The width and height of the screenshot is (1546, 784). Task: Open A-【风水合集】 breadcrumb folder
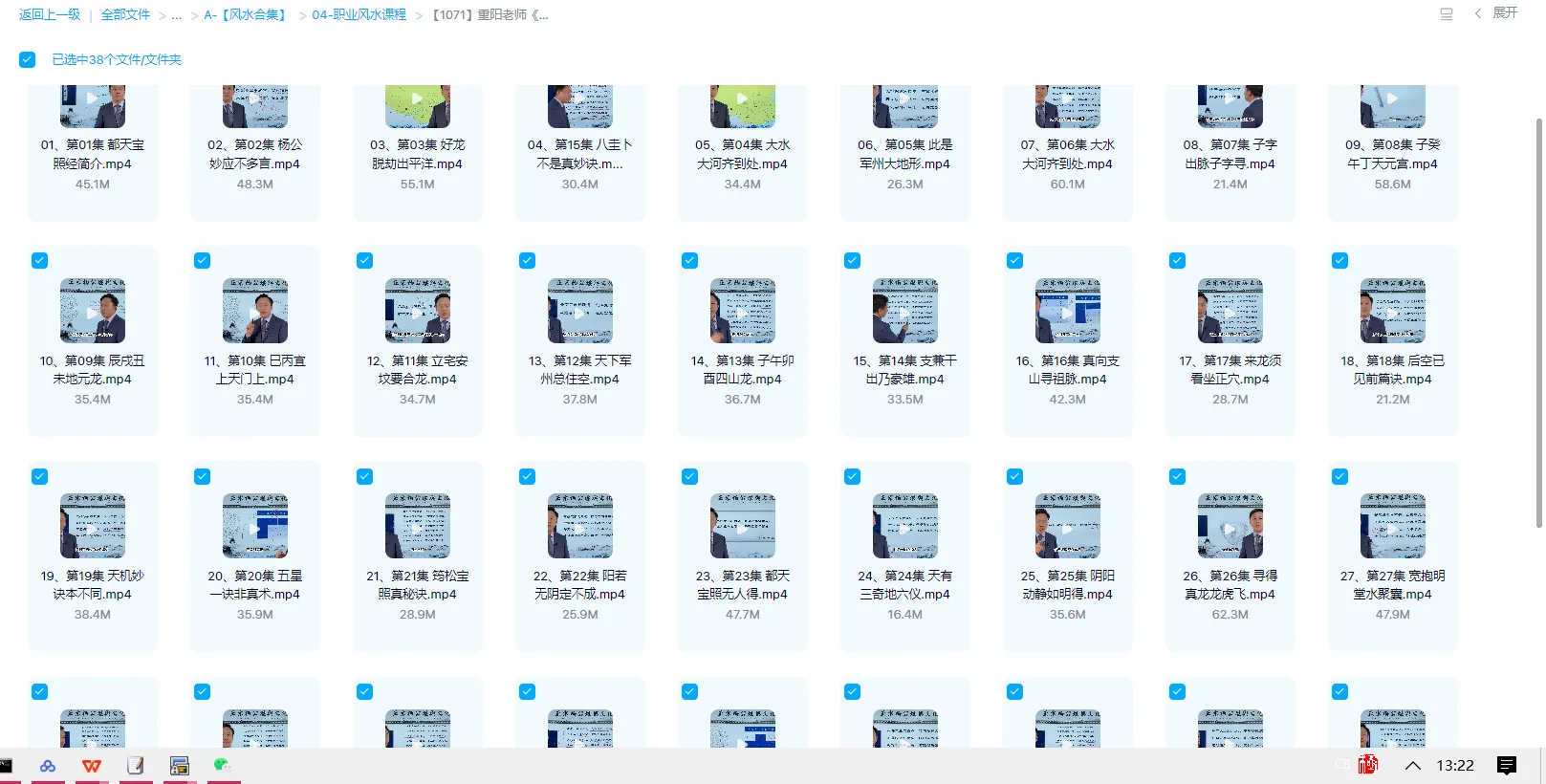[x=246, y=15]
